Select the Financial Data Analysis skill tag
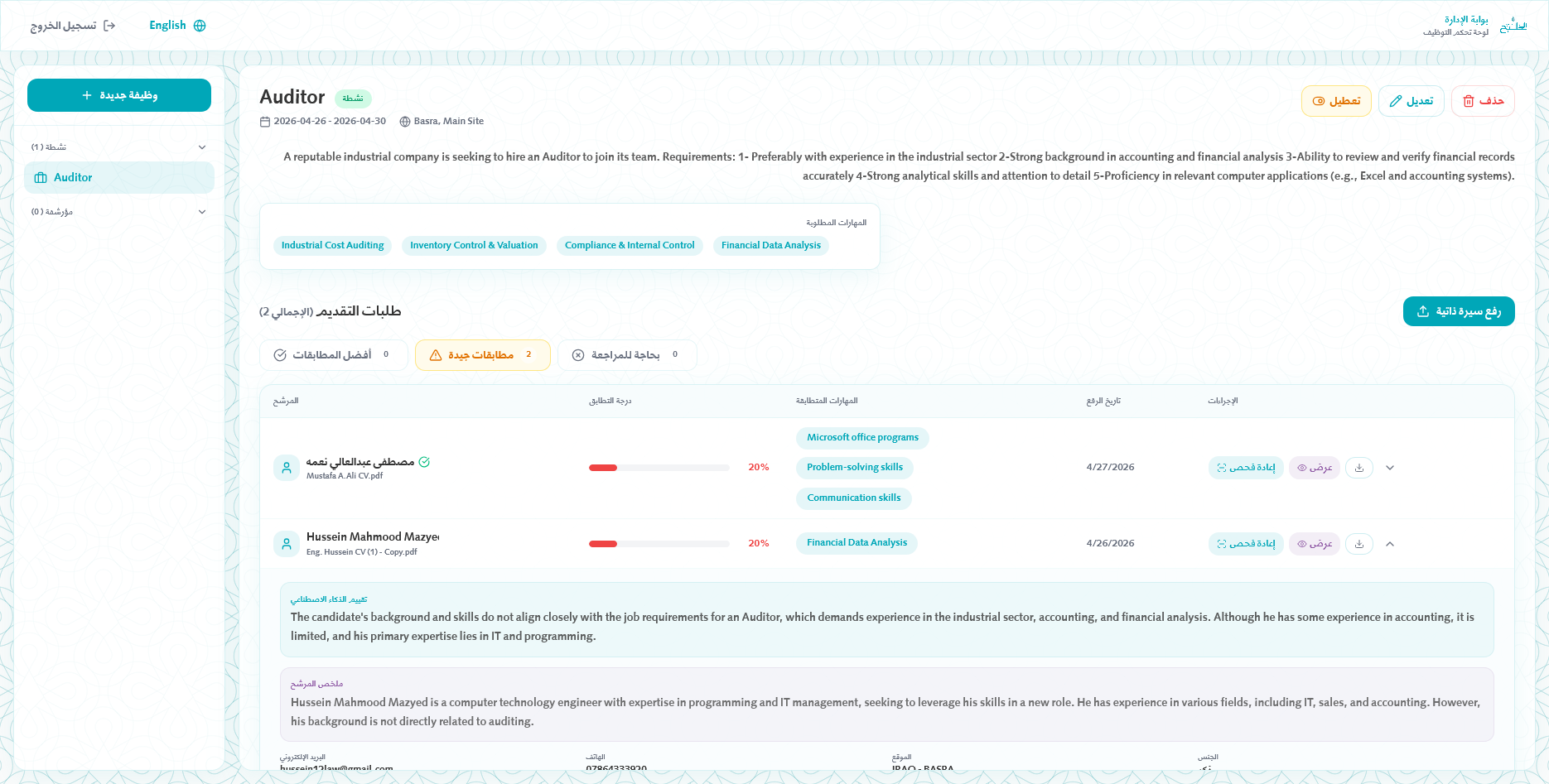Screen dimensions: 1549x784 tap(770, 245)
